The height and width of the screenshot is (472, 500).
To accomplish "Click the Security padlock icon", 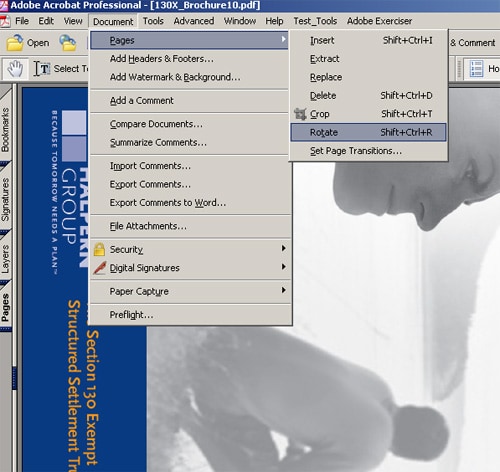I will 99,249.
